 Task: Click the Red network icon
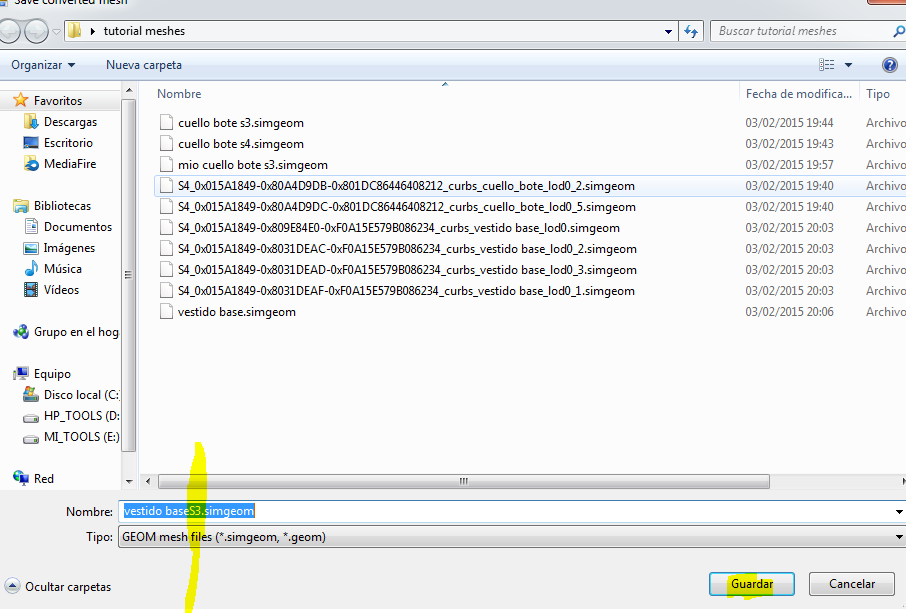[x=21, y=479]
